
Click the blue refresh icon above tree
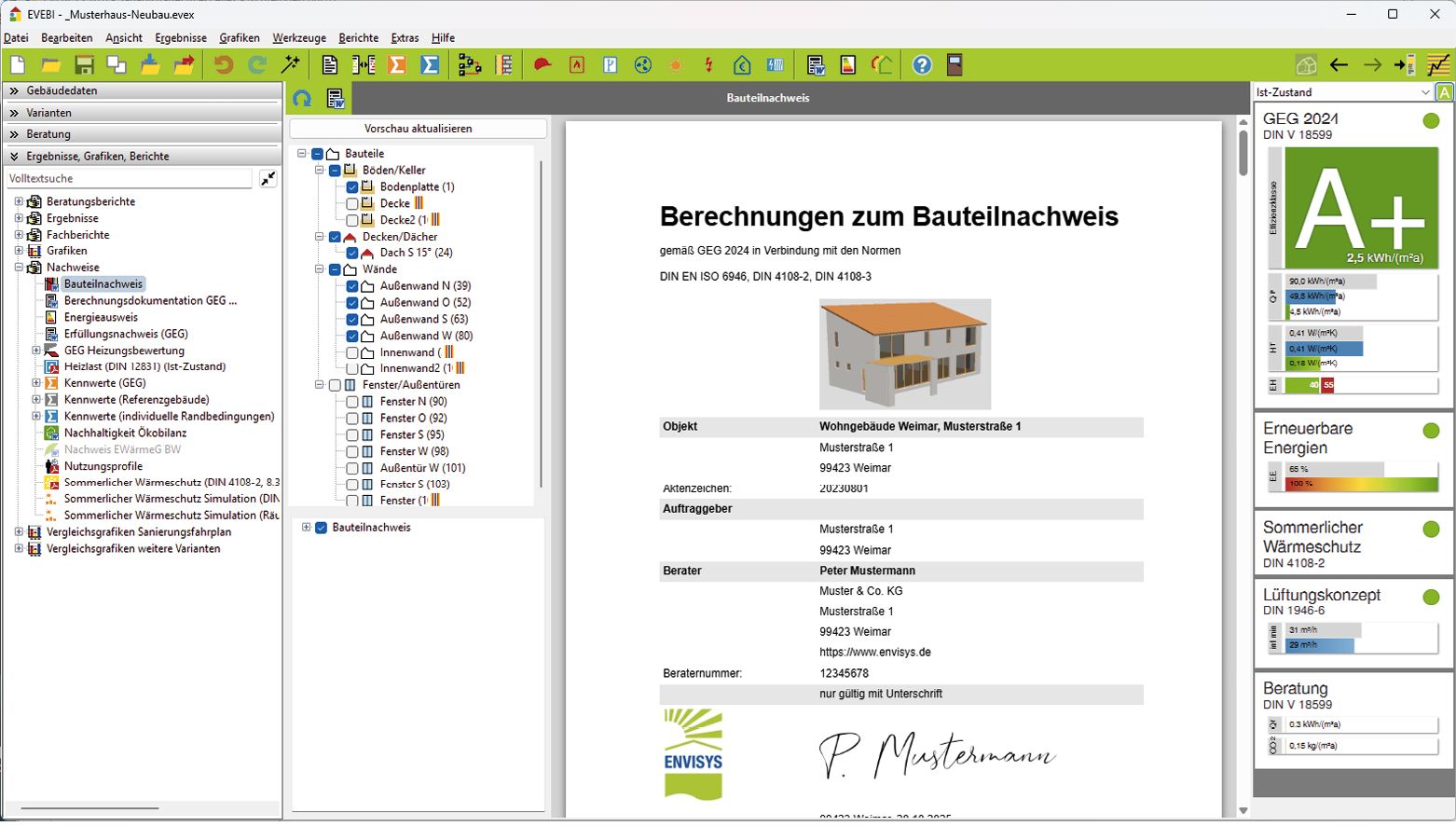(302, 98)
